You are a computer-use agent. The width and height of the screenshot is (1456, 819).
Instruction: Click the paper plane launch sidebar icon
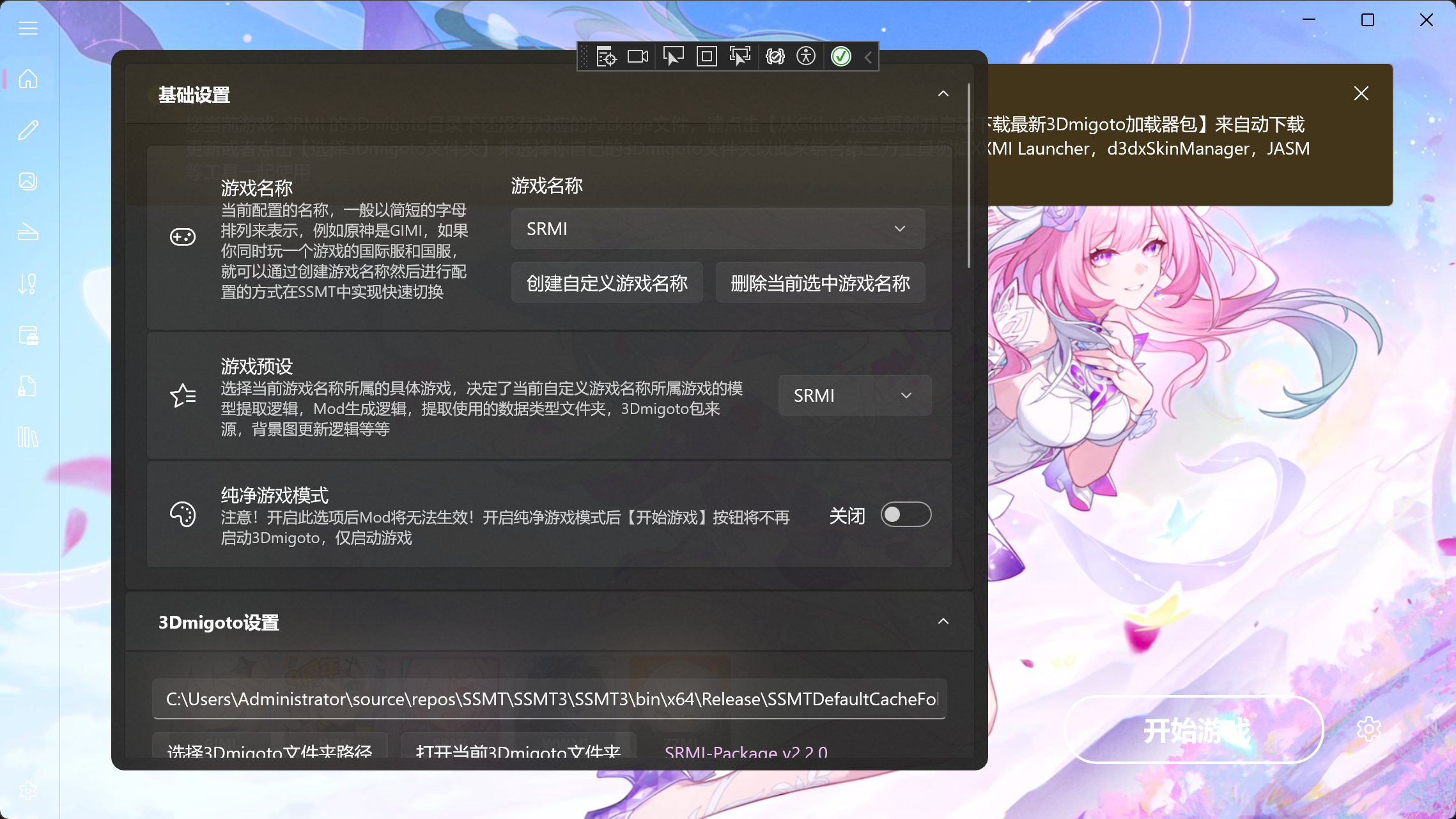pyautogui.click(x=28, y=232)
